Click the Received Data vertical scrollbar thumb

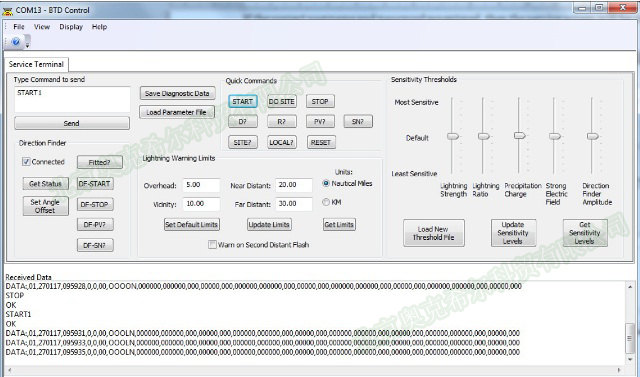click(x=630, y=338)
